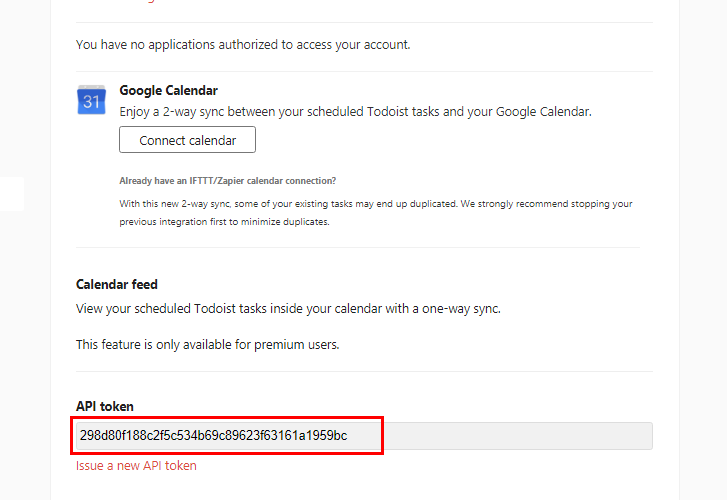Click the one-way sync description text
727x500 pixels.
(288, 309)
